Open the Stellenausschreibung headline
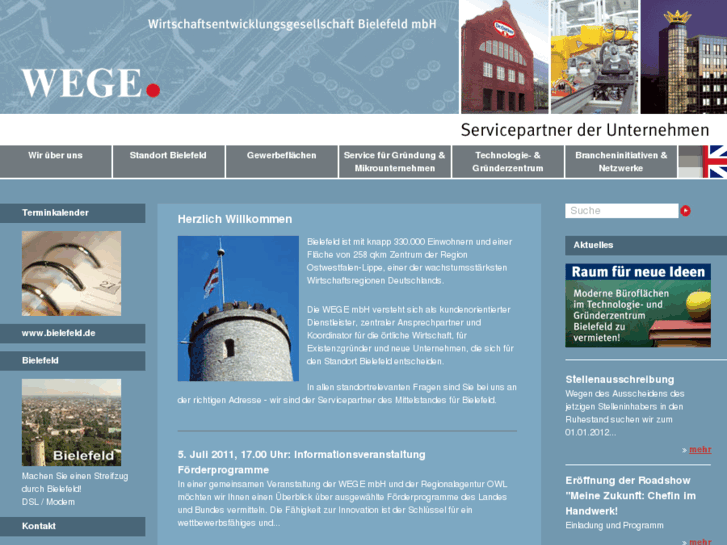 (x=620, y=379)
